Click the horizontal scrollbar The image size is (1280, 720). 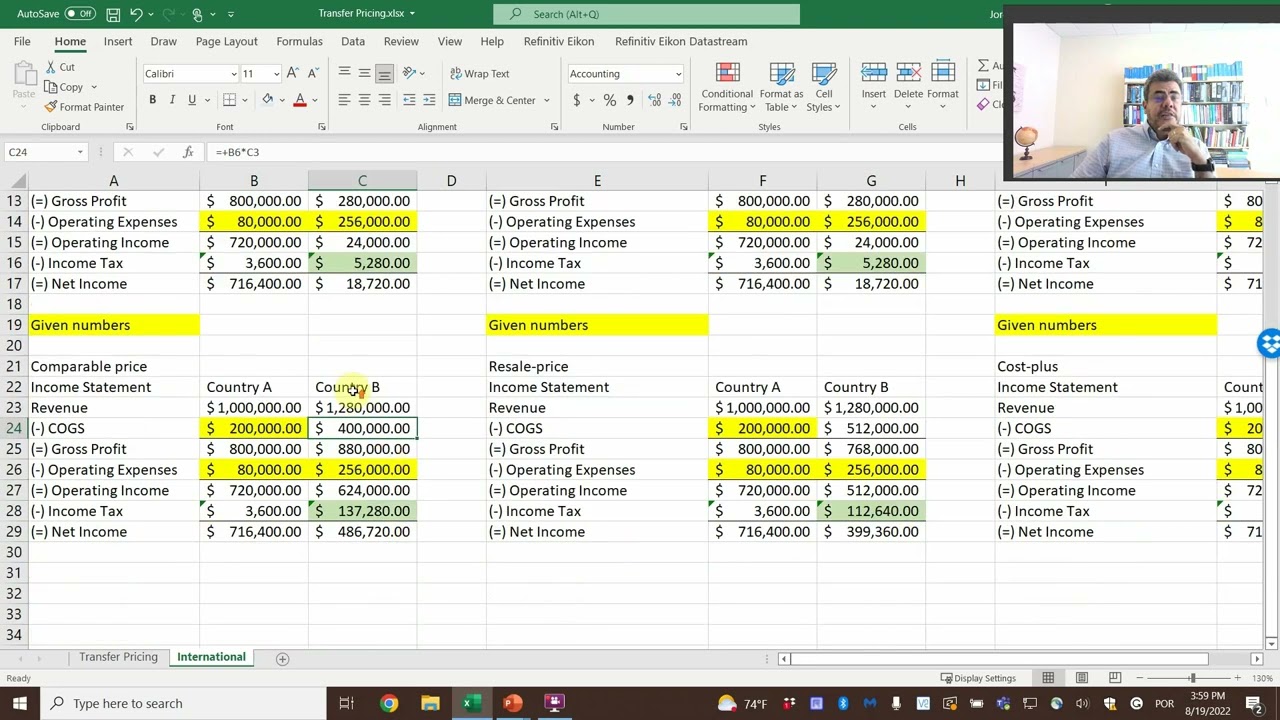coord(1000,658)
